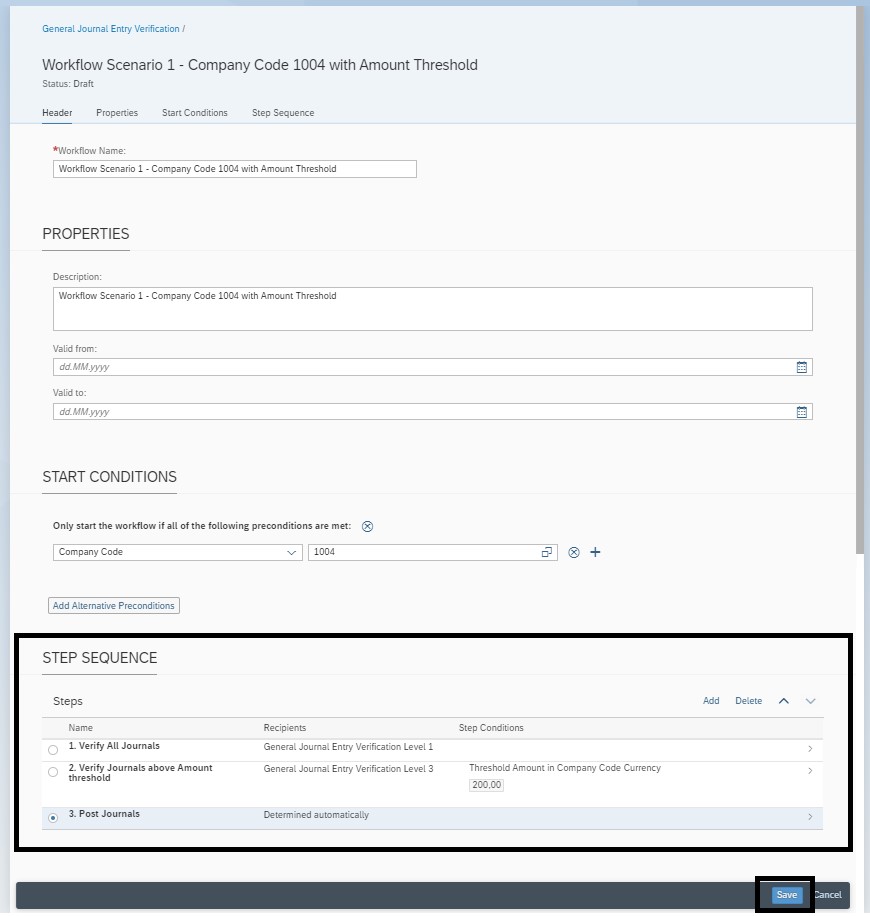Add a new precondition with the plus icon

pos(595,552)
